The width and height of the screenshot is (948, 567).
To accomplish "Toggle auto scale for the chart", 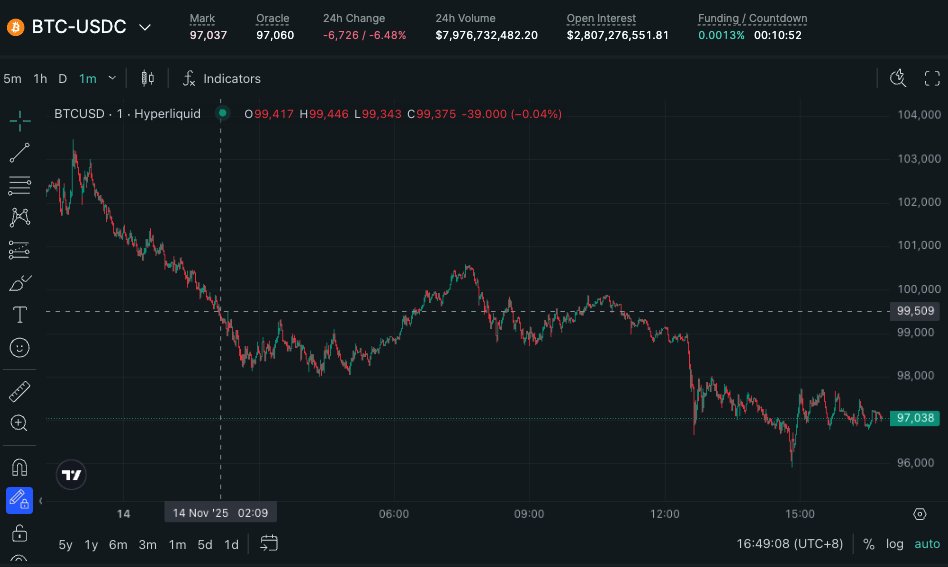I will coord(927,544).
